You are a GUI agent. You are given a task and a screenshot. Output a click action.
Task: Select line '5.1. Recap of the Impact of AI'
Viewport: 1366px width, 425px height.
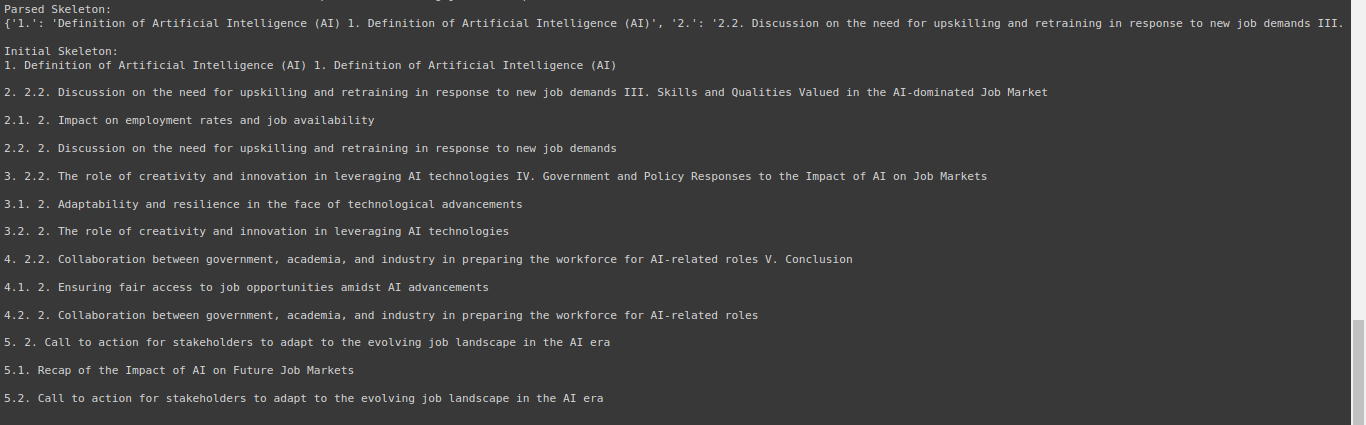[x=179, y=371]
